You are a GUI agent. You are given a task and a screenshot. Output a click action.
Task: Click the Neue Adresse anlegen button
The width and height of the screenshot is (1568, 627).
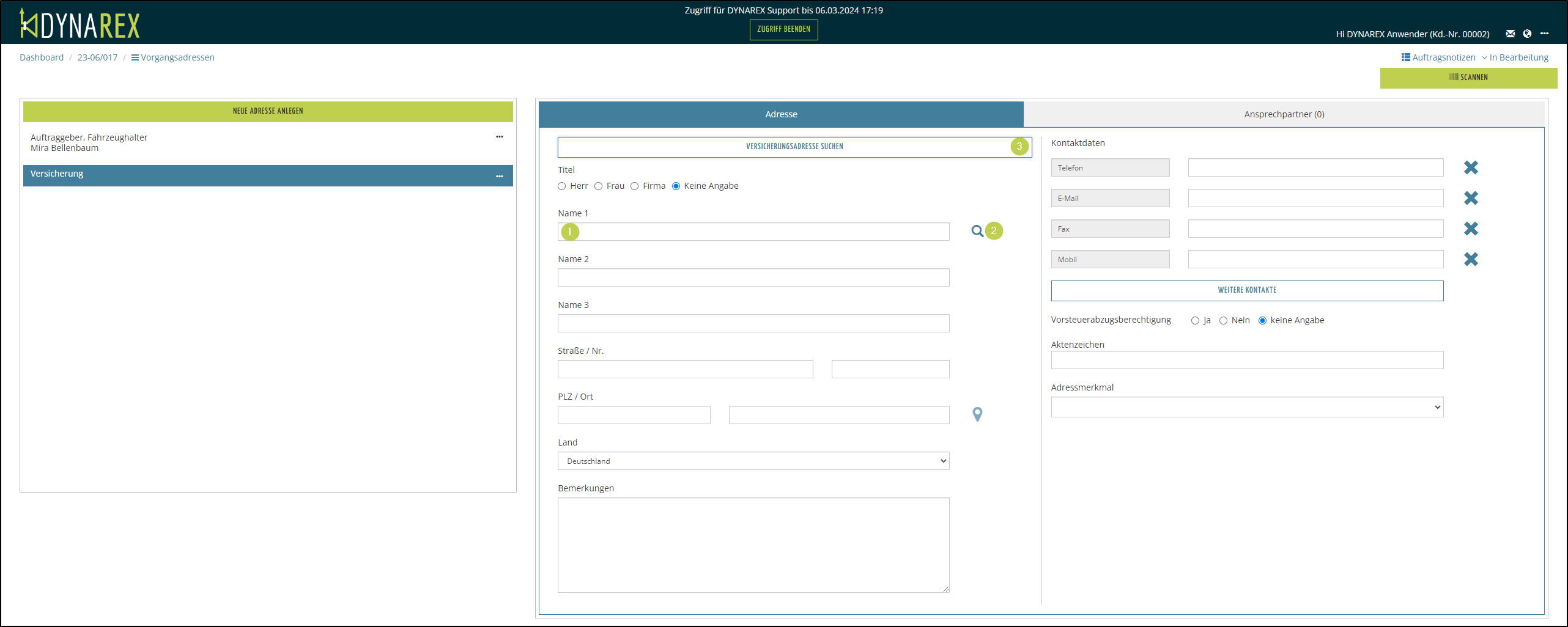[x=268, y=111]
